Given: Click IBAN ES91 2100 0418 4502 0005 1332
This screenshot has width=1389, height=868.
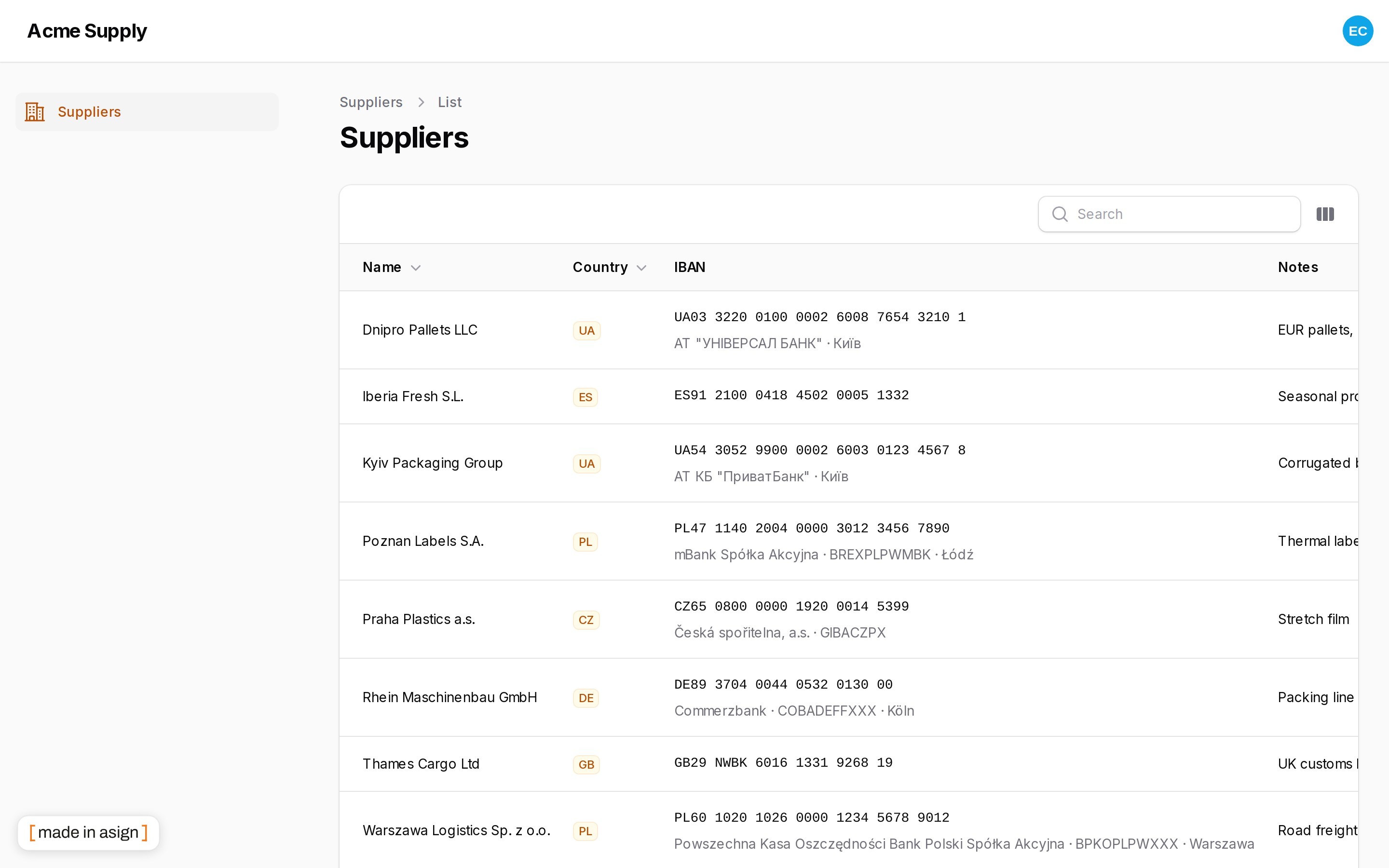Looking at the screenshot, I should [x=791, y=395].
